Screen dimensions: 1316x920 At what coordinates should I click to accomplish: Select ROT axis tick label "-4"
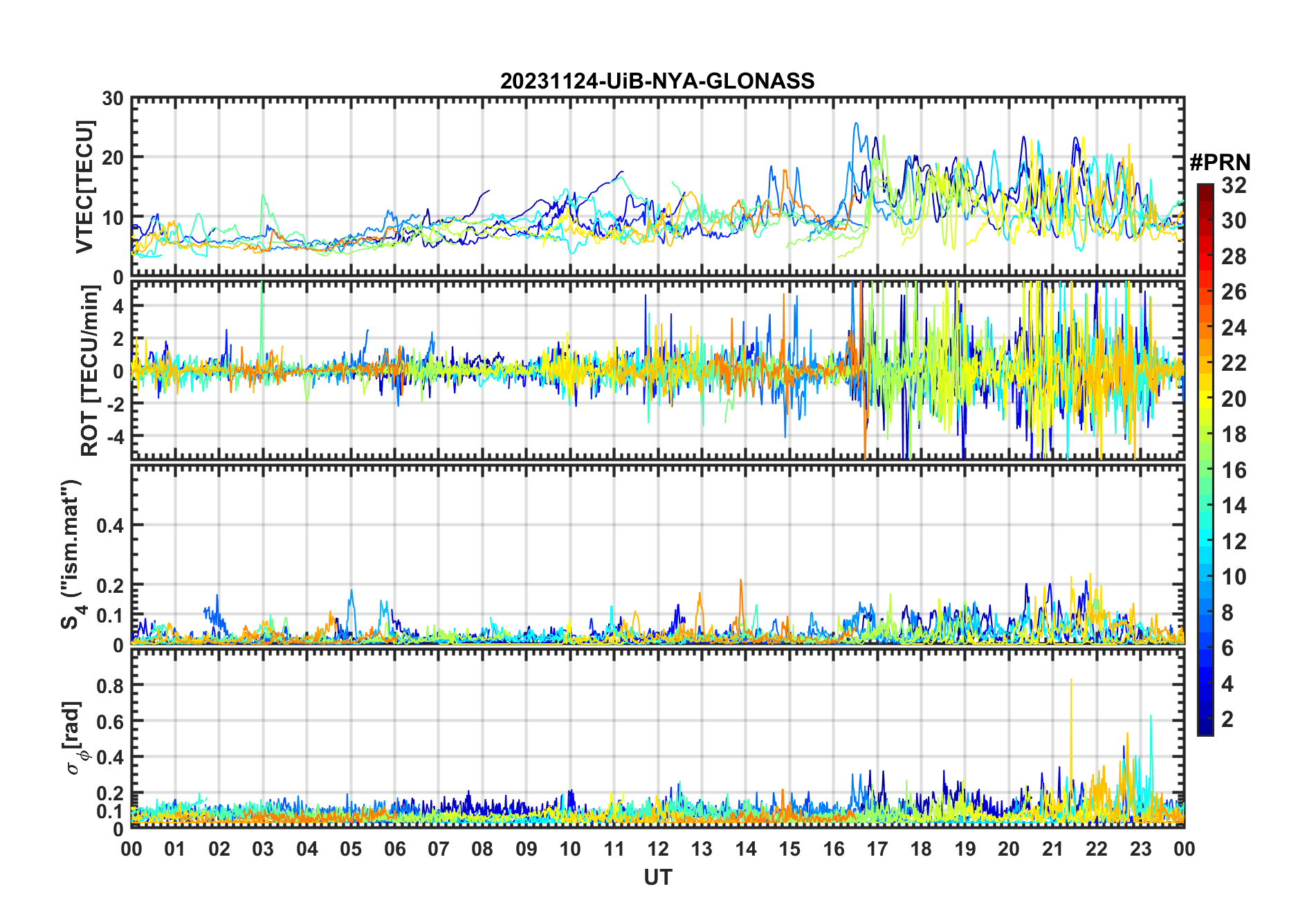tap(114, 436)
